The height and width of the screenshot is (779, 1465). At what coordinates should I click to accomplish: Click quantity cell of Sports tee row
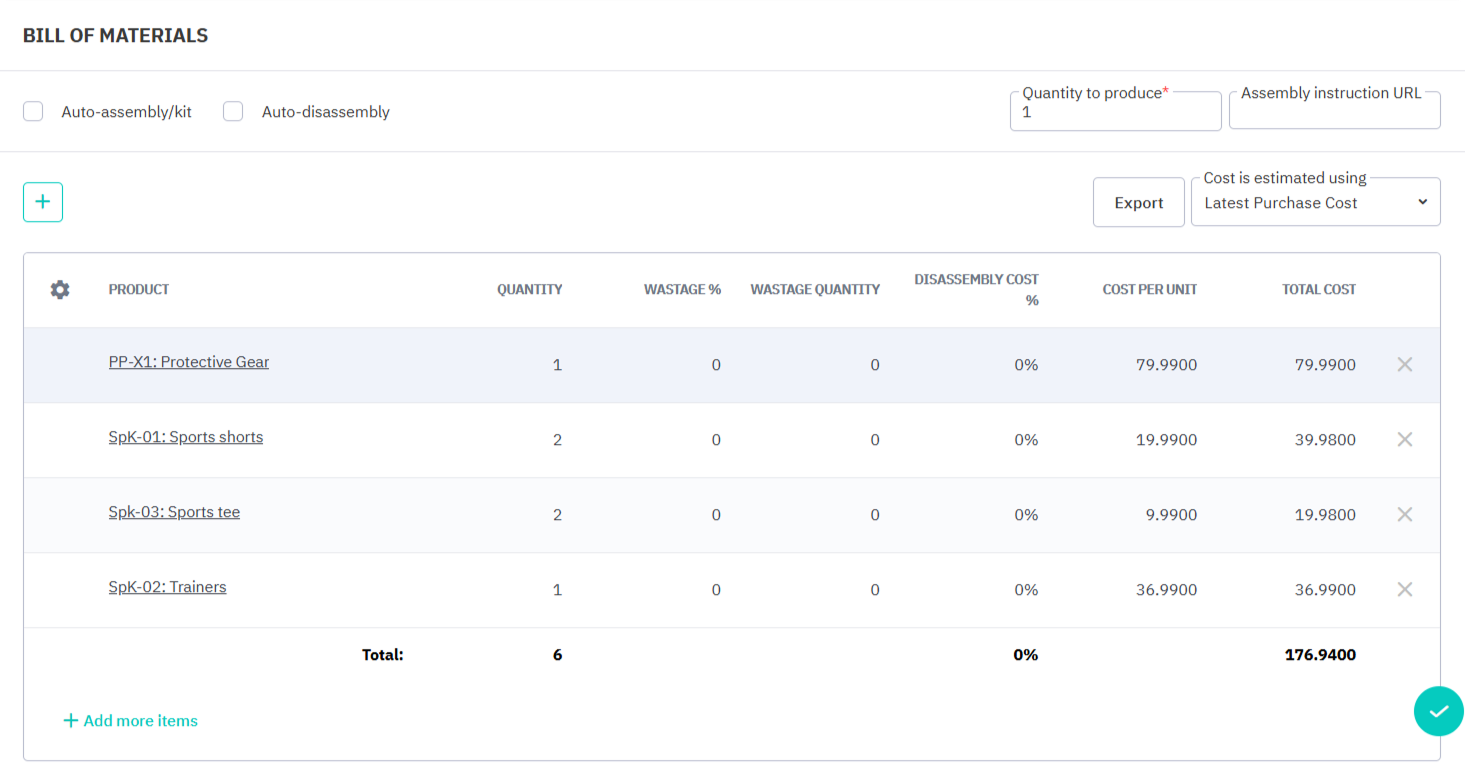(x=557, y=516)
